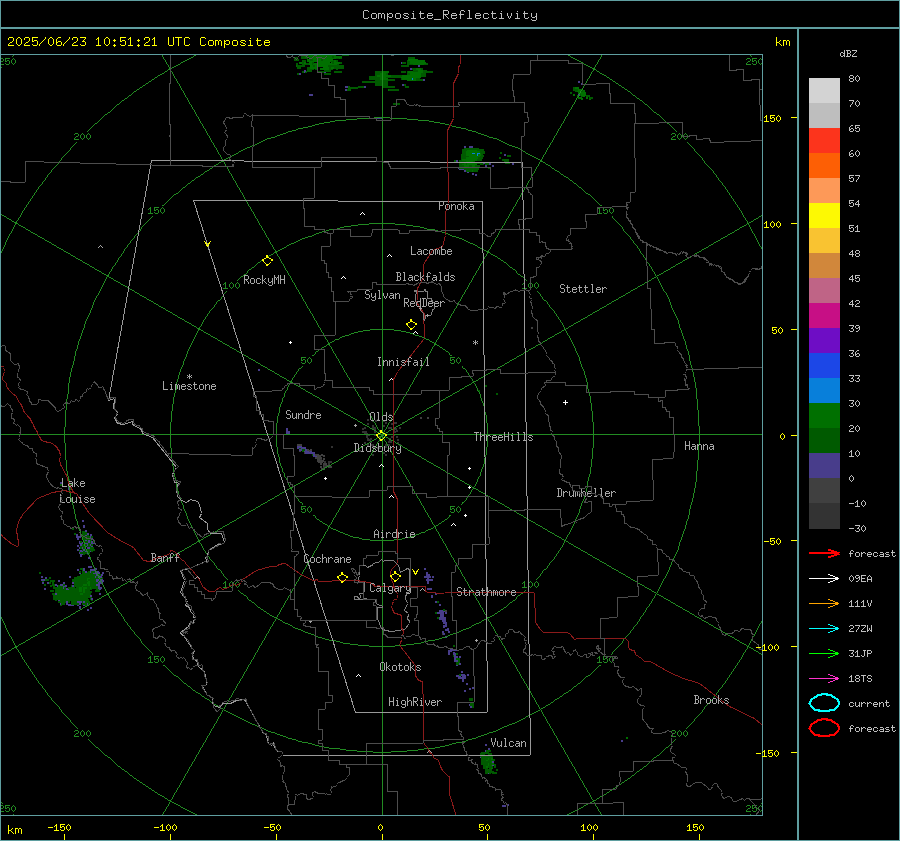Click the dBZ legend heading
Image resolution: width=900 pixels, height=841 pixels.
(x=848, y=53)
